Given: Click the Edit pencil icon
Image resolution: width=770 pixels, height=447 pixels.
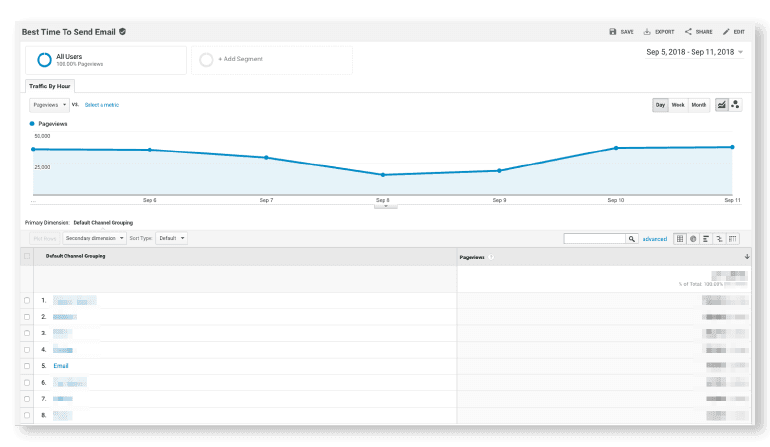Looking at the screenshot, I should (726, 32).
